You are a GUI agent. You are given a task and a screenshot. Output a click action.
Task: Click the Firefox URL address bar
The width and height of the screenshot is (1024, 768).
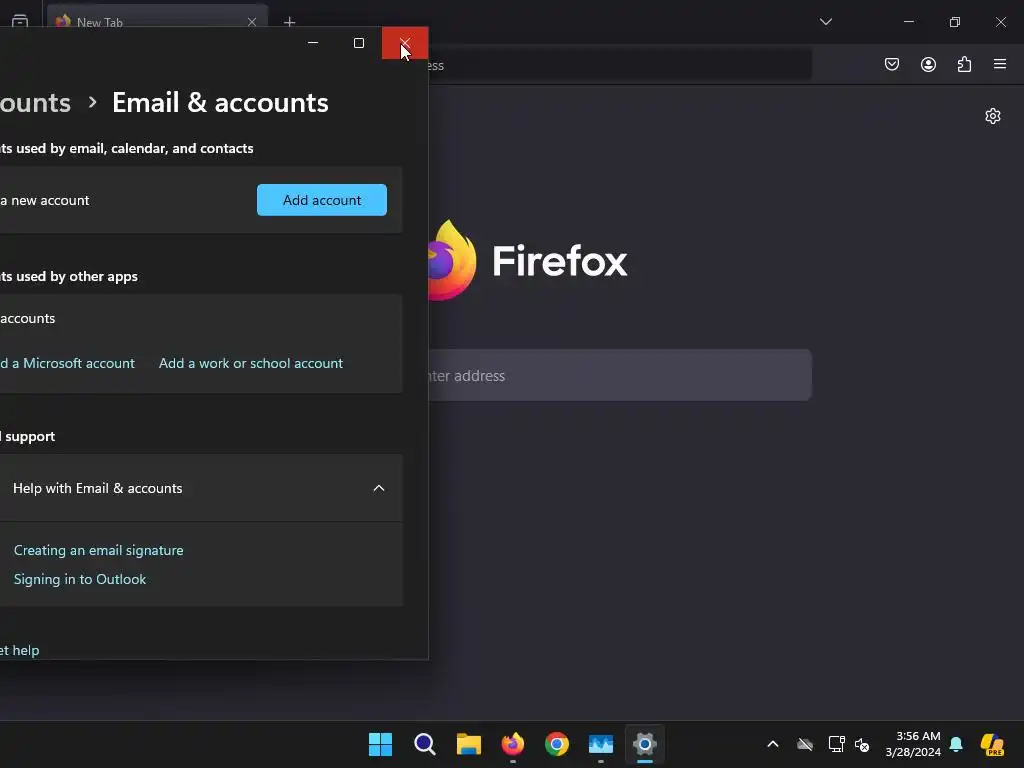(619, 65)
